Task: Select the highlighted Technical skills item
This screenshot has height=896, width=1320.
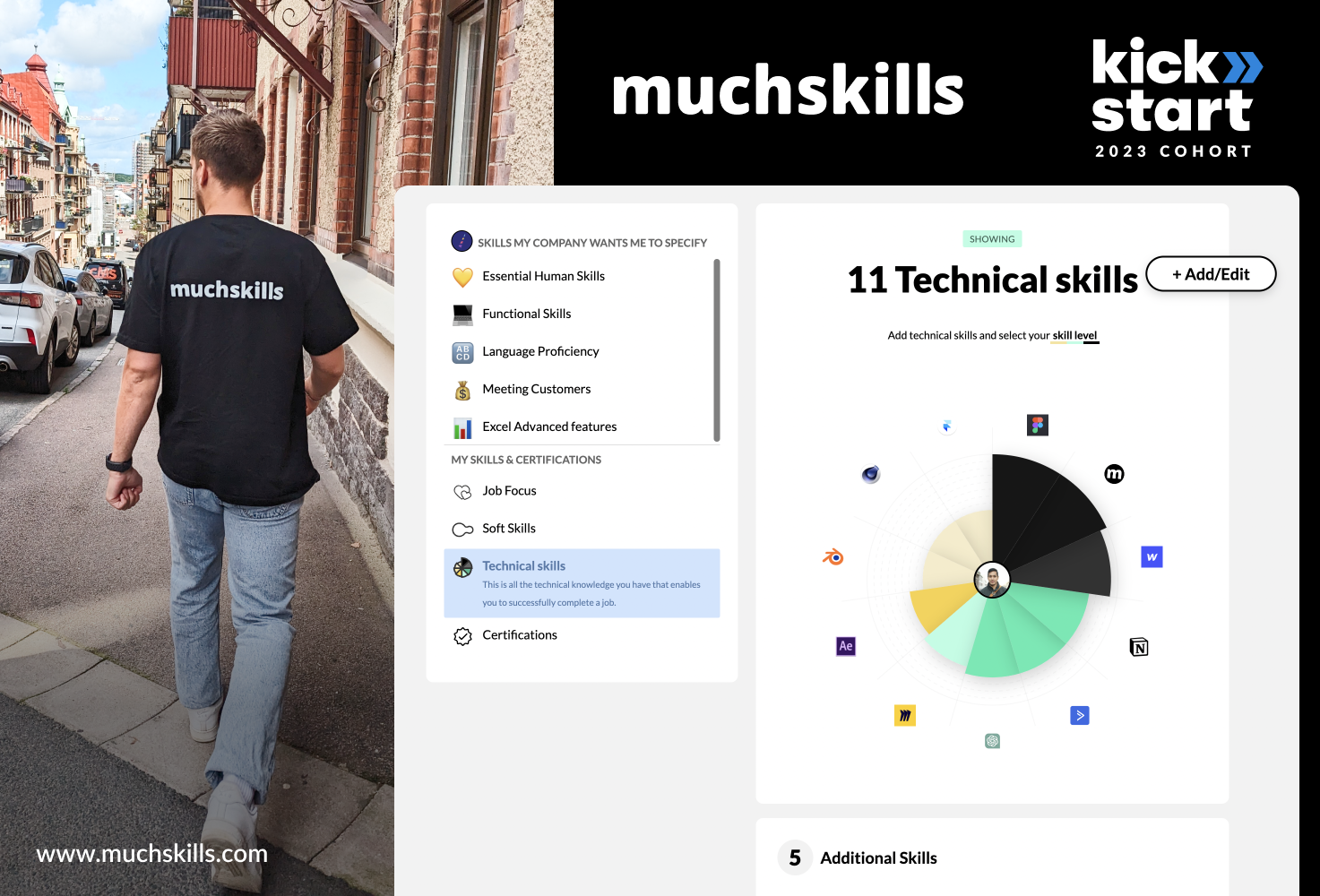Action: (582, 583)
